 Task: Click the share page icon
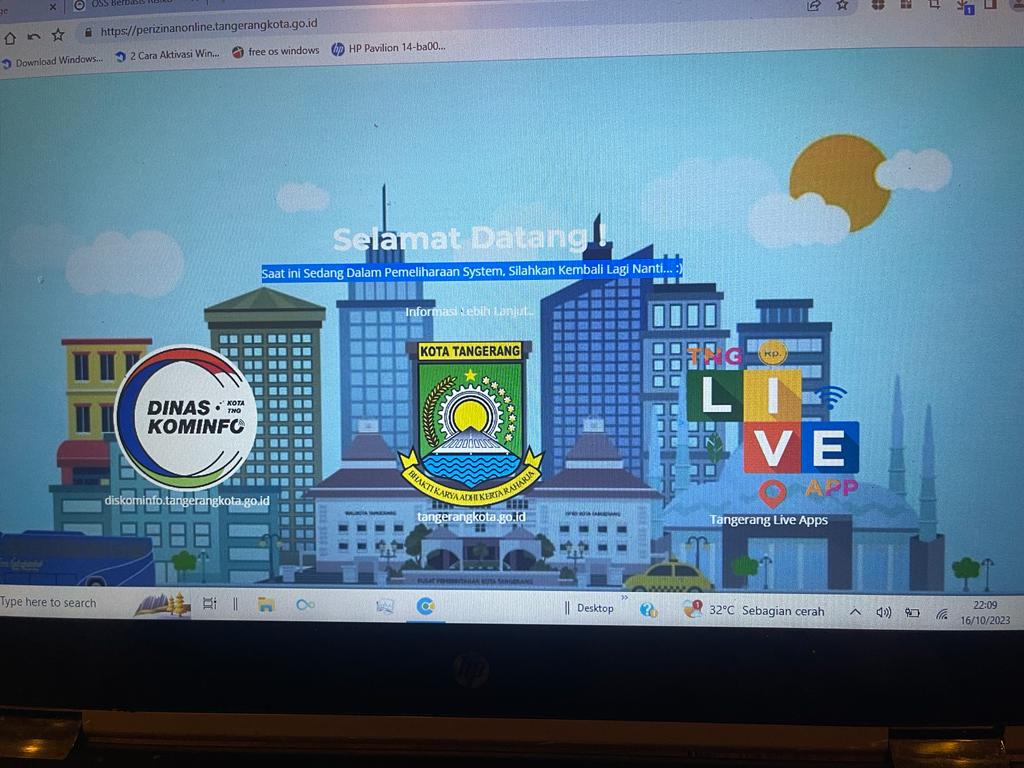[x=813, y=6]
